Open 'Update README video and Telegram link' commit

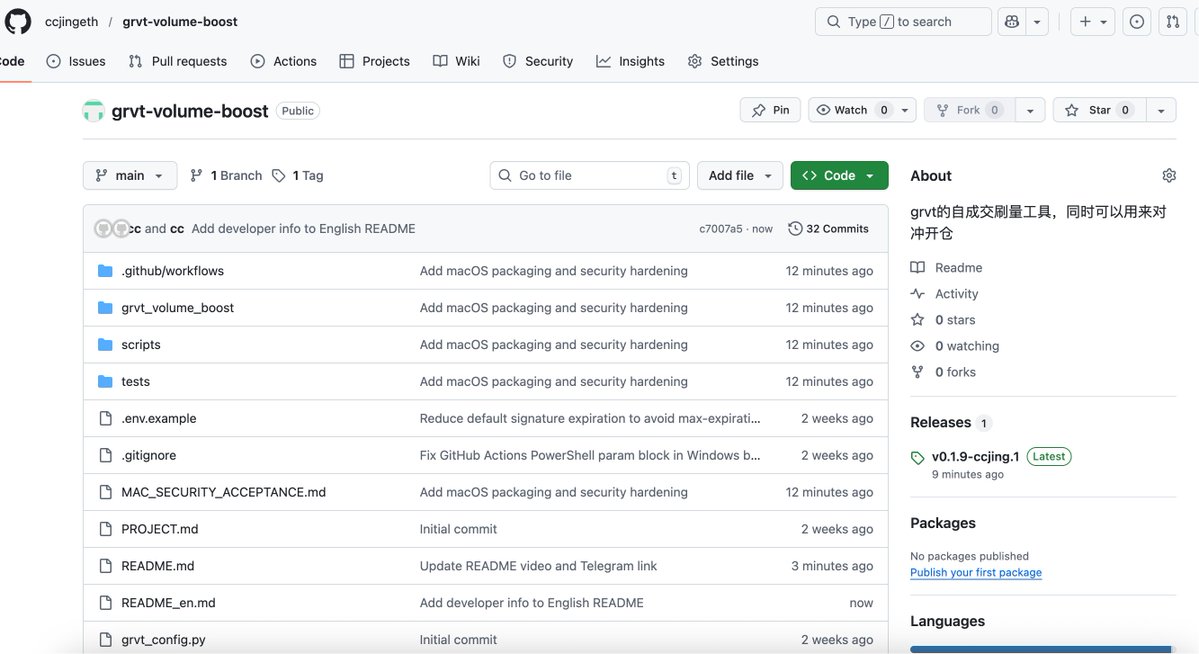tap(538, 565)
